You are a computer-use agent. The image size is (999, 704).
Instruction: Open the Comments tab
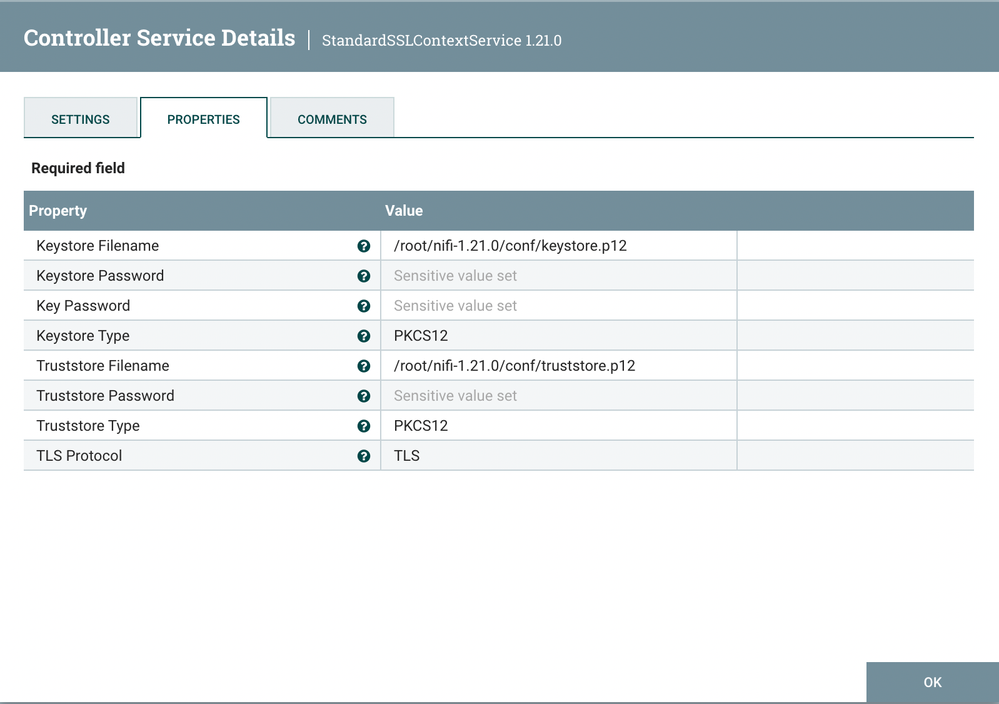coord(332,119)
